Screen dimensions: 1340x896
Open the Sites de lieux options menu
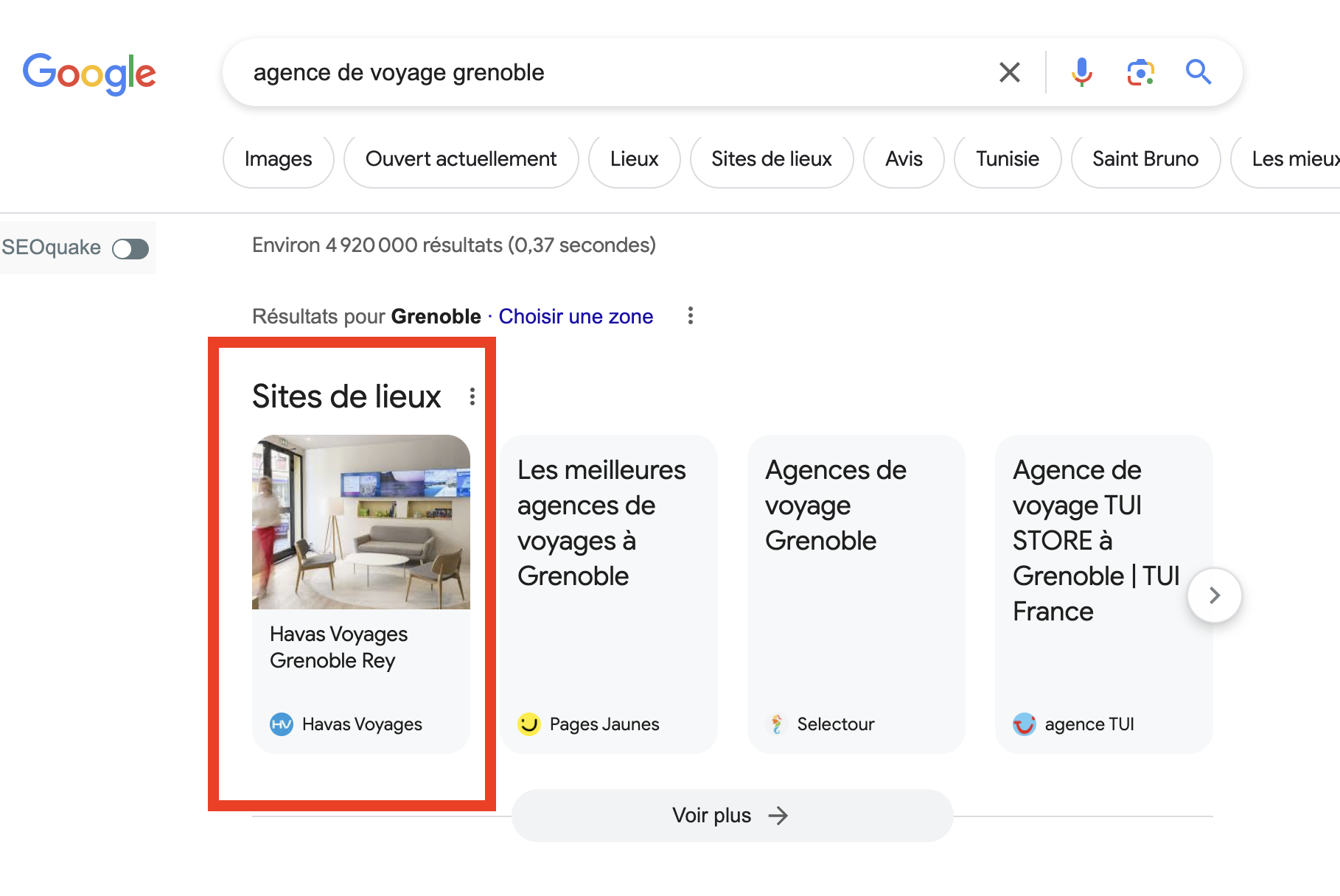point(472,397)
